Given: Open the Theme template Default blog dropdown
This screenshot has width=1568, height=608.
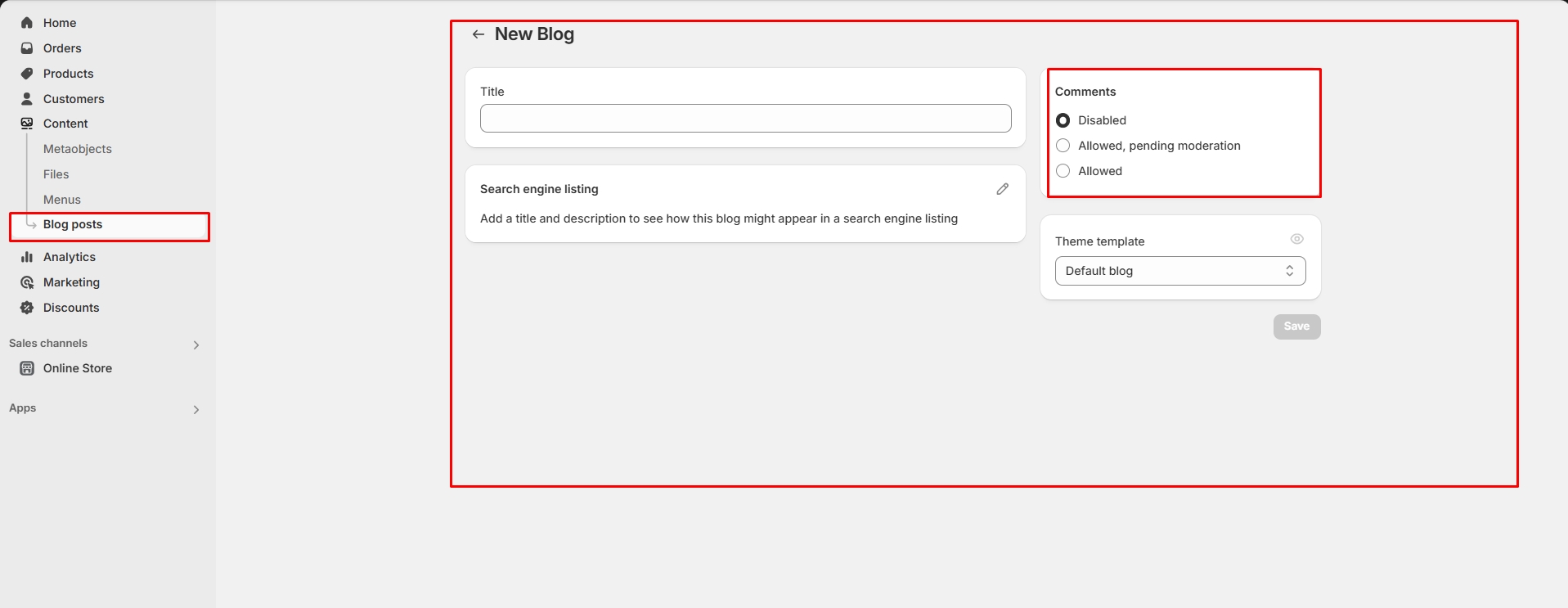Looking at the screenshot, I should tap(1179, 271).
